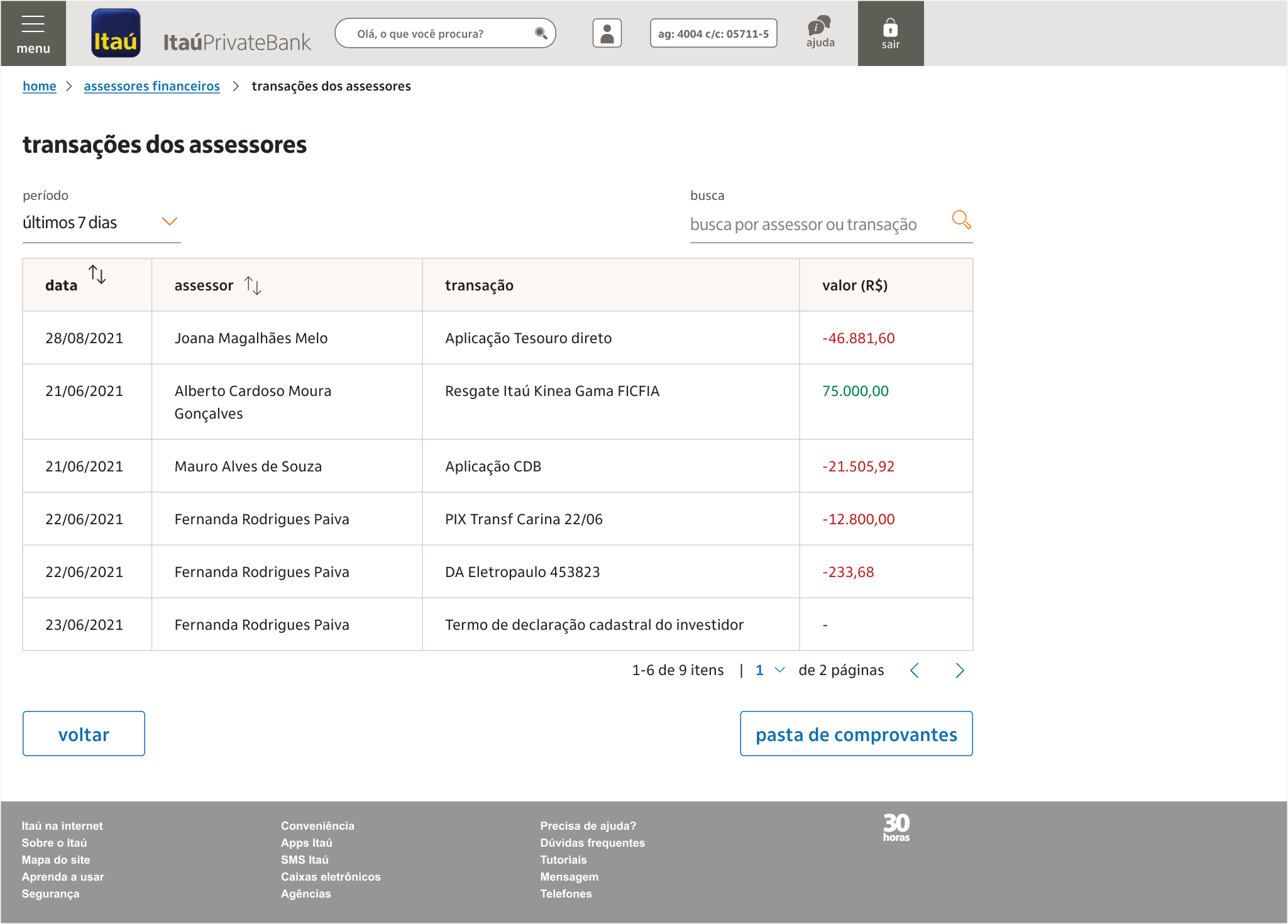Open Mapa do site footer link
Image resolution: width=1288 pixels, height=924 pixels.
[55, 860]
